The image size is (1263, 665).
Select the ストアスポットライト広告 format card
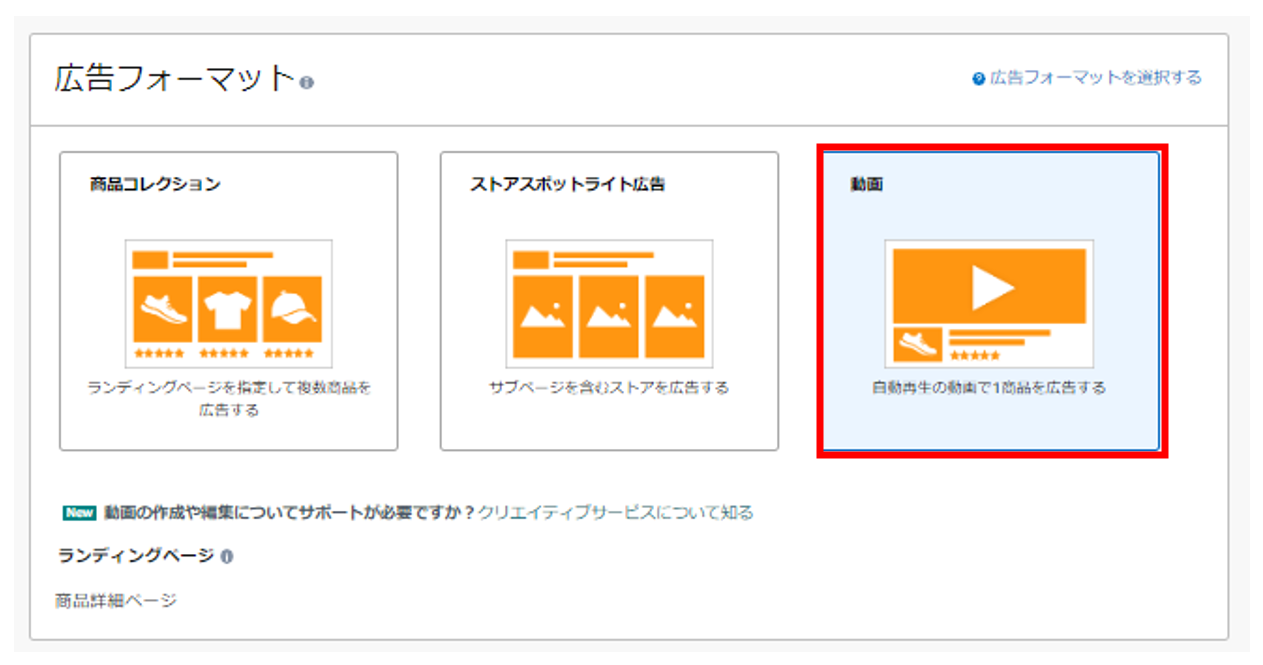pos(609,301)
